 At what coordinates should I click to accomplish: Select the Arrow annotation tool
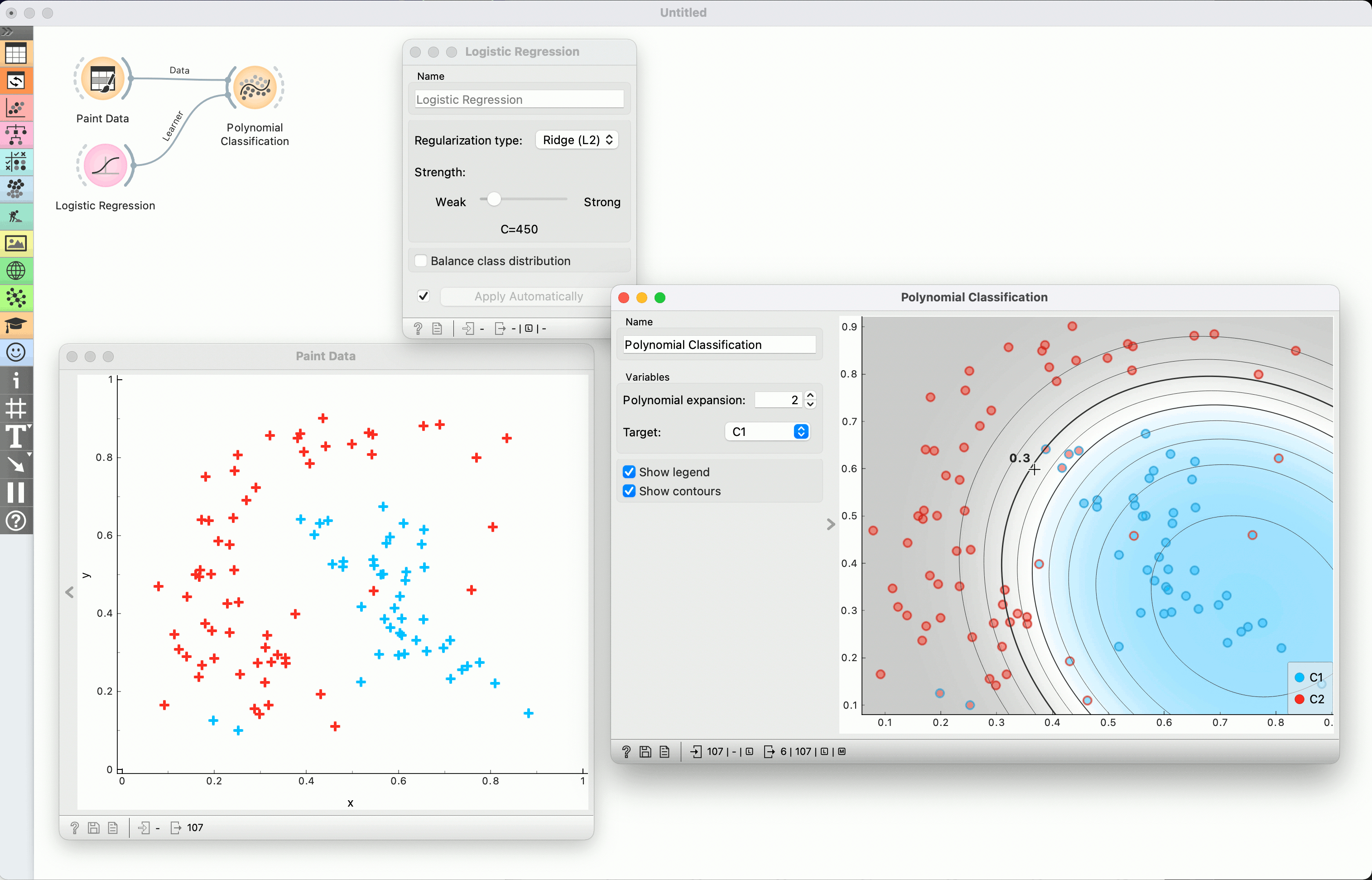click(x=16, y=464)
